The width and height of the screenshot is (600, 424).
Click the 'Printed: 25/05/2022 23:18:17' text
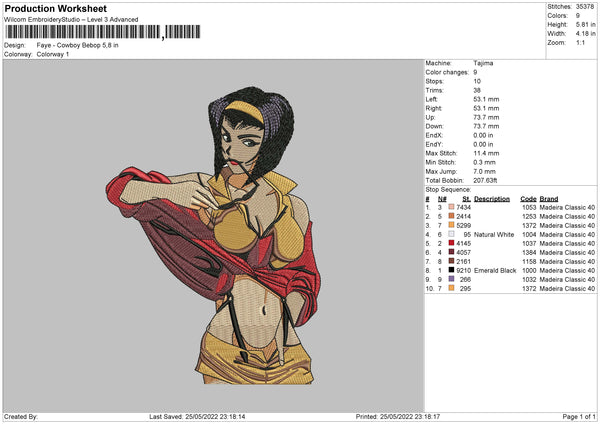click(x=398, y=416)
